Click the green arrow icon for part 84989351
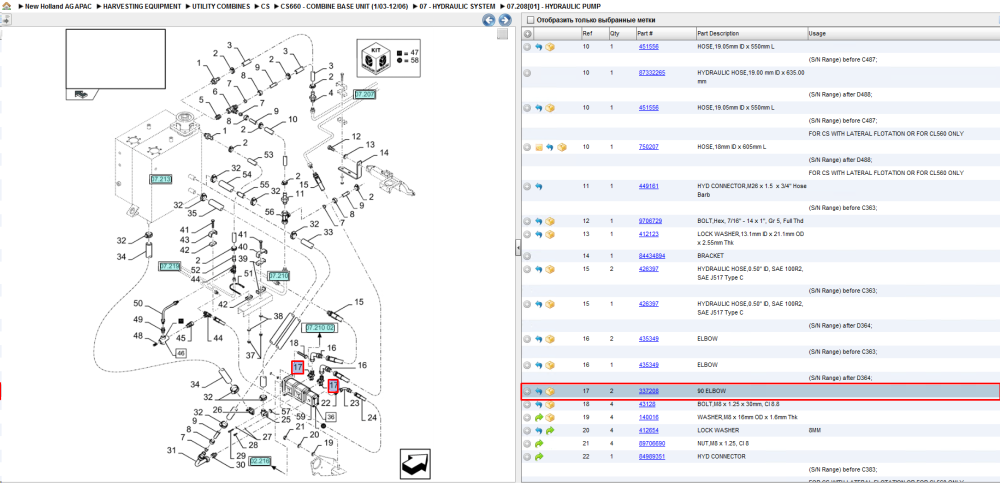Screen dimensions: 1000x483 pos(539,457)
